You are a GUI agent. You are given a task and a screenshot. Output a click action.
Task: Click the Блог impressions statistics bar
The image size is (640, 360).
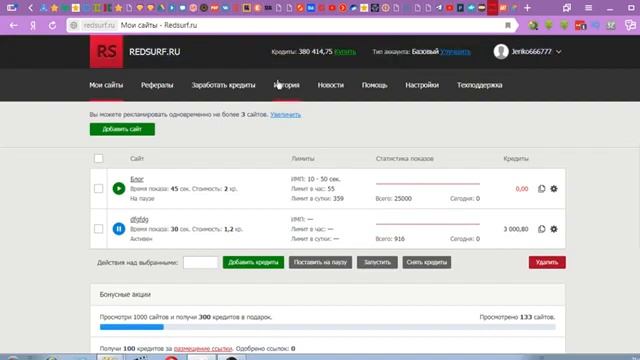(x=428, y=184)
